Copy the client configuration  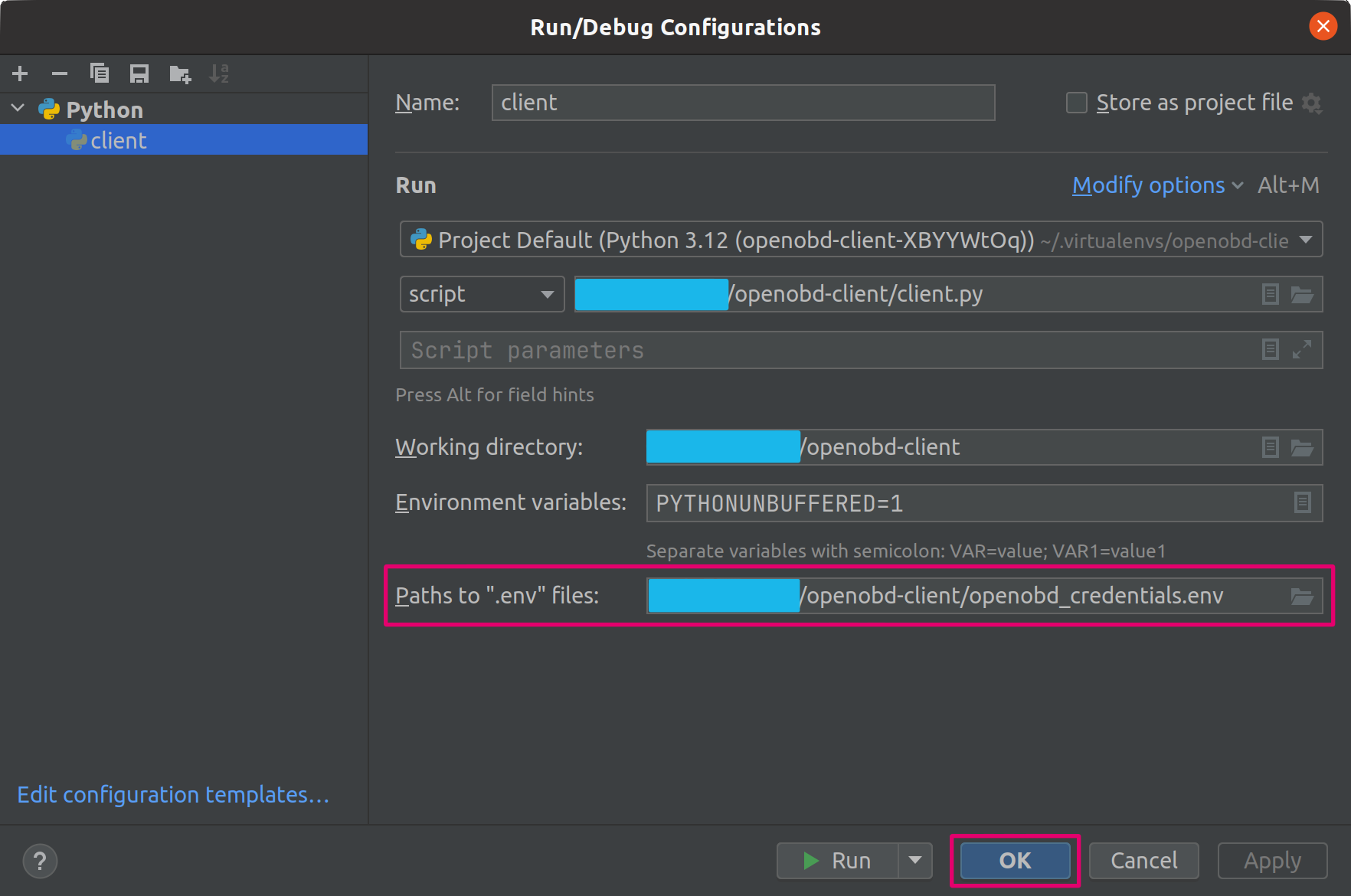click(x=100, y=74)
